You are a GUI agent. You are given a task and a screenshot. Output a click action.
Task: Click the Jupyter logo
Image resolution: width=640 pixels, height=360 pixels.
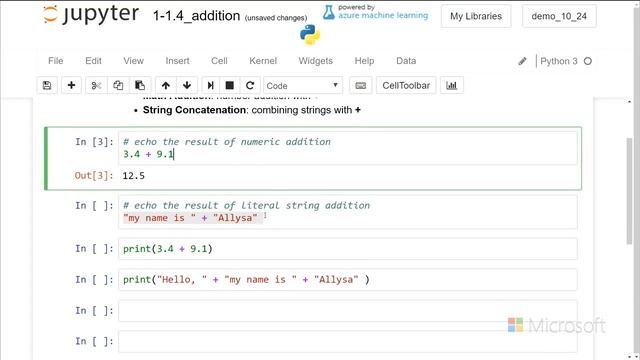[91, 15]
